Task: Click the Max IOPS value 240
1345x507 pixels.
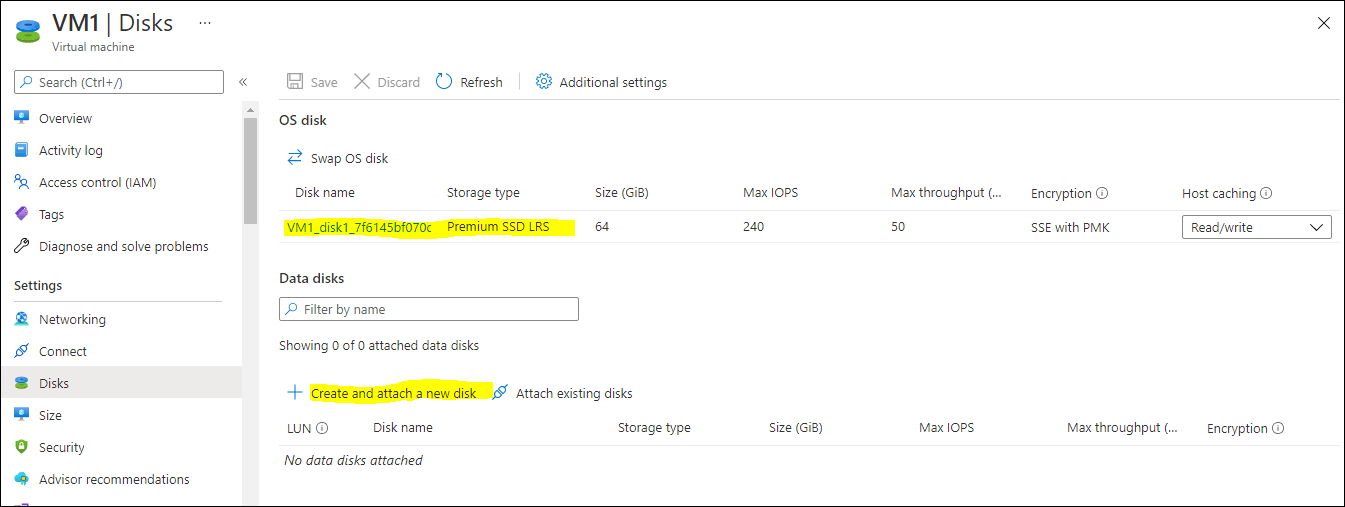Action: tap(753, 227)
